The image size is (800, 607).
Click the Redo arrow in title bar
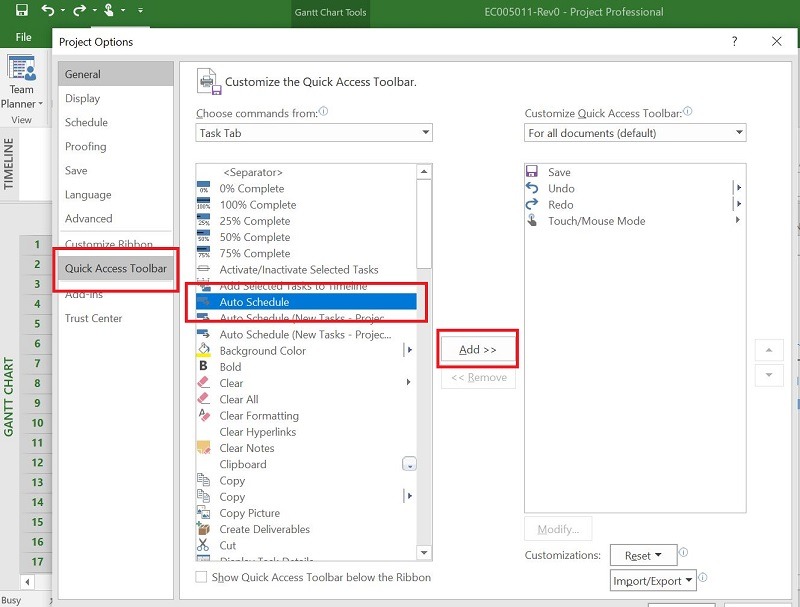tap(79, 10)
